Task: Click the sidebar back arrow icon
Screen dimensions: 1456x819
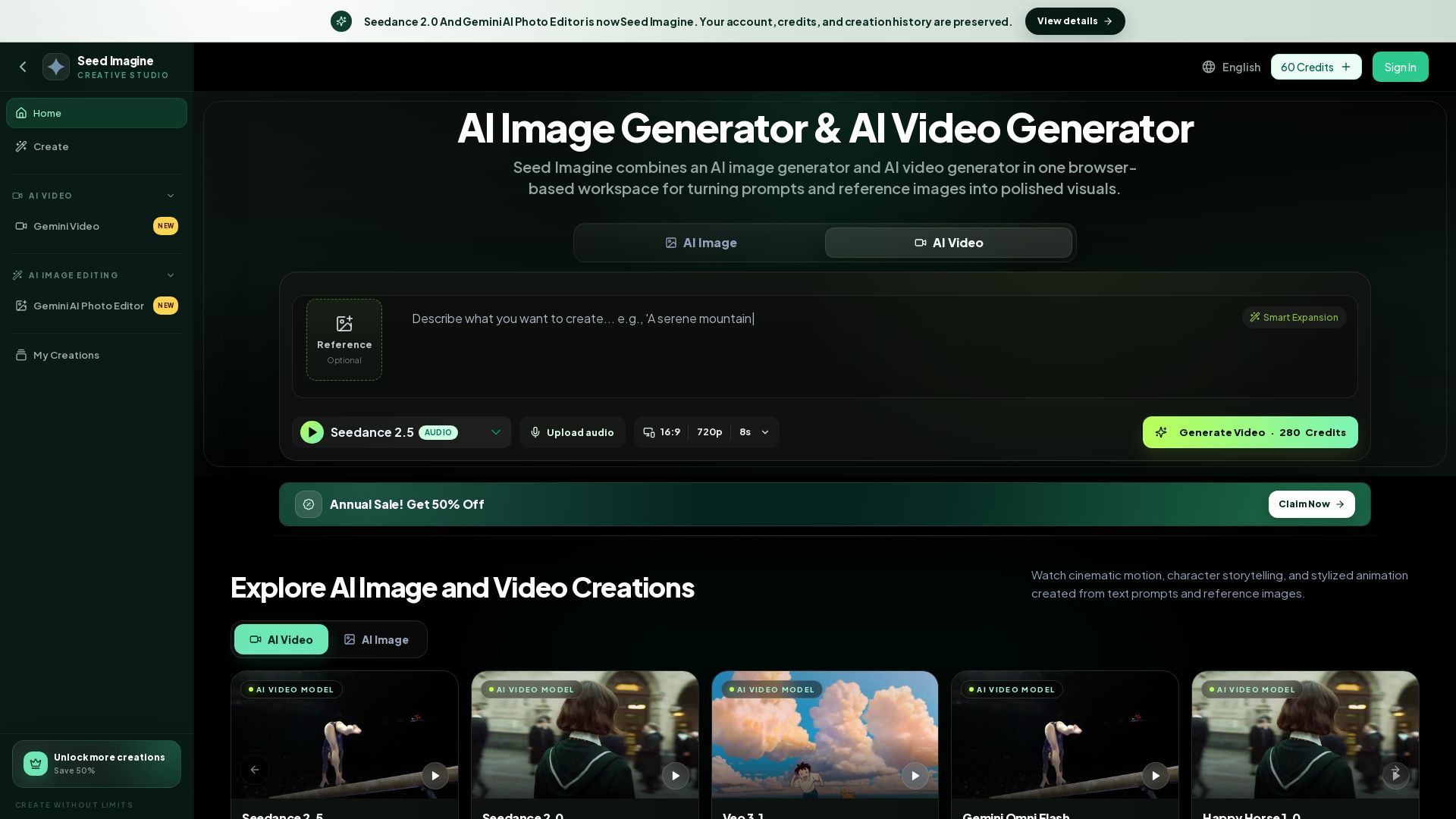Action: click(x=23, y=67)
